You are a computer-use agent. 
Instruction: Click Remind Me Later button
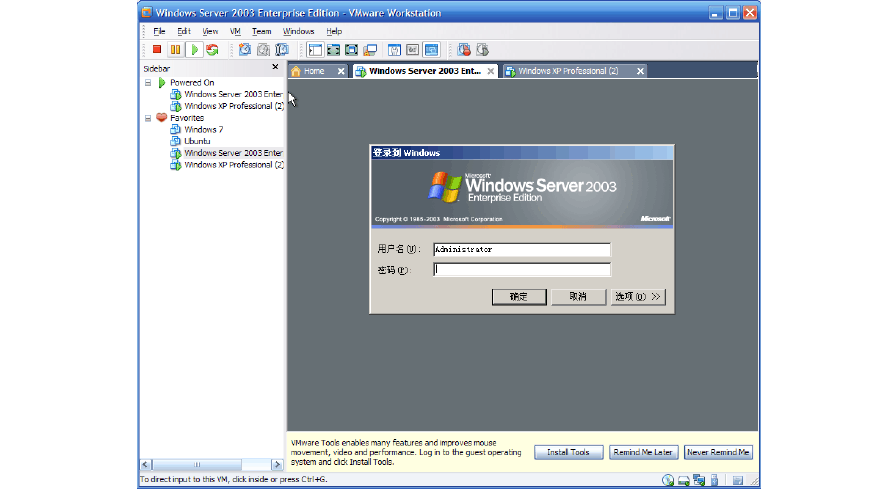tap(643, 453)
